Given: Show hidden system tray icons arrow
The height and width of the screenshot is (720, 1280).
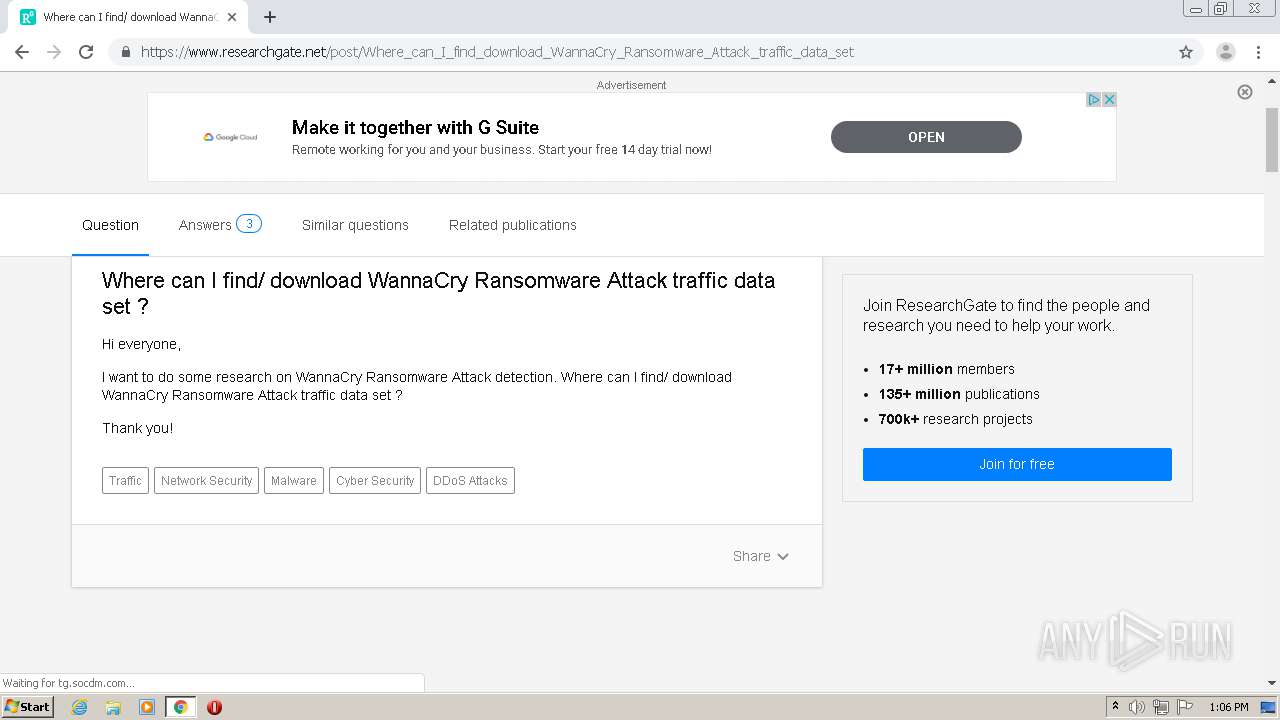Looking at the screenshot, I should 1115,707.
